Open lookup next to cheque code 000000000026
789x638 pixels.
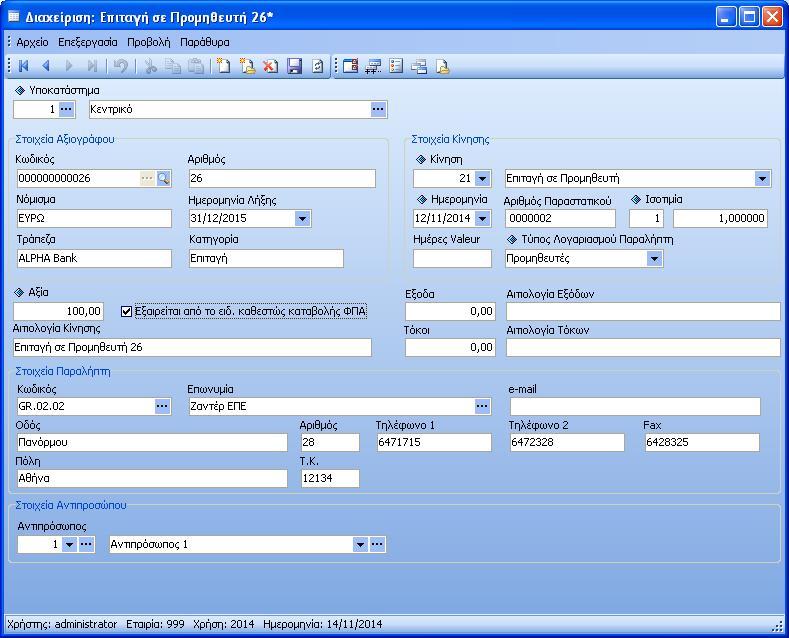pos(147,178)
